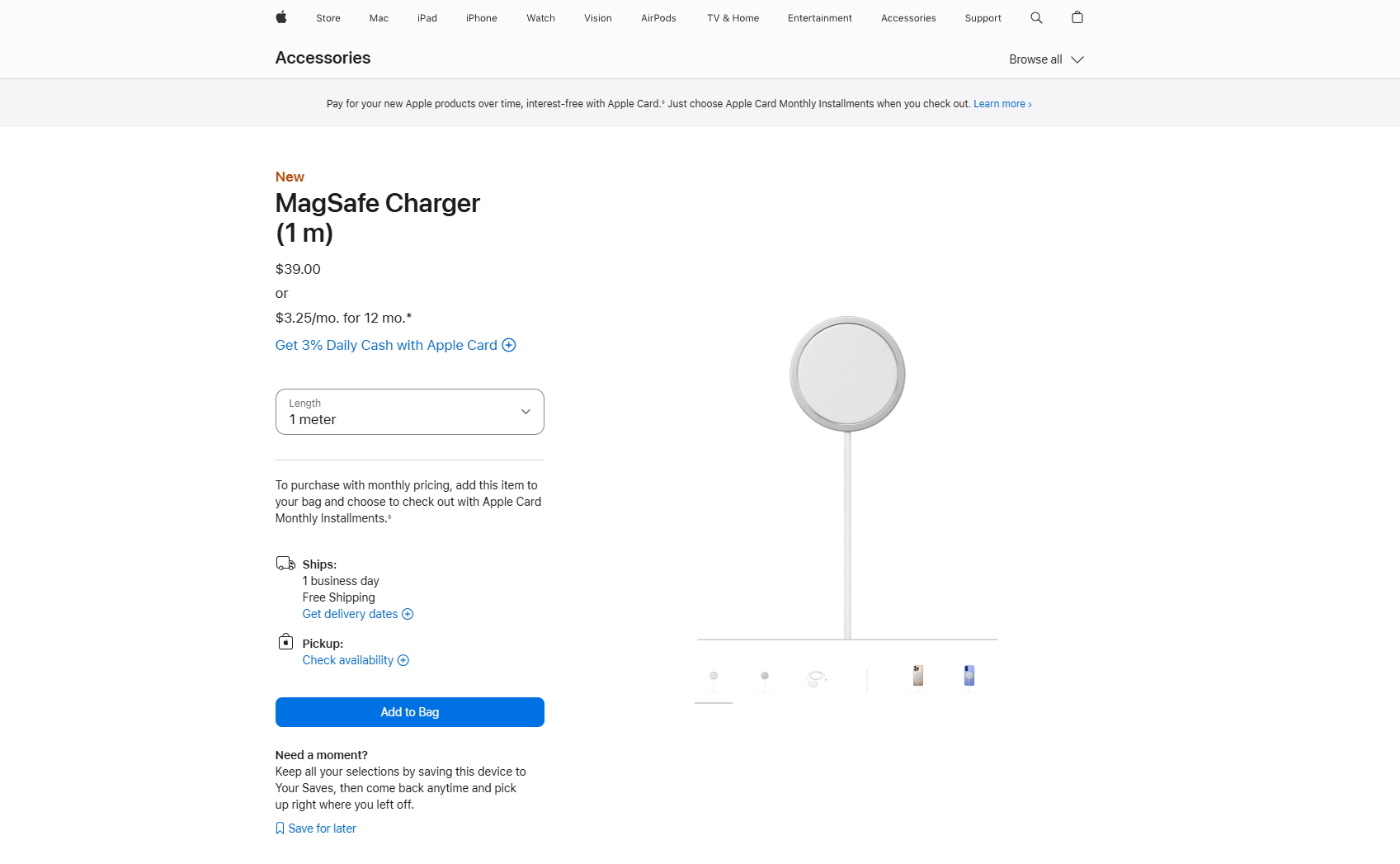Open the AirPods navigation menu
Viewport: 1400px width, 864px height.
point(658,18)
